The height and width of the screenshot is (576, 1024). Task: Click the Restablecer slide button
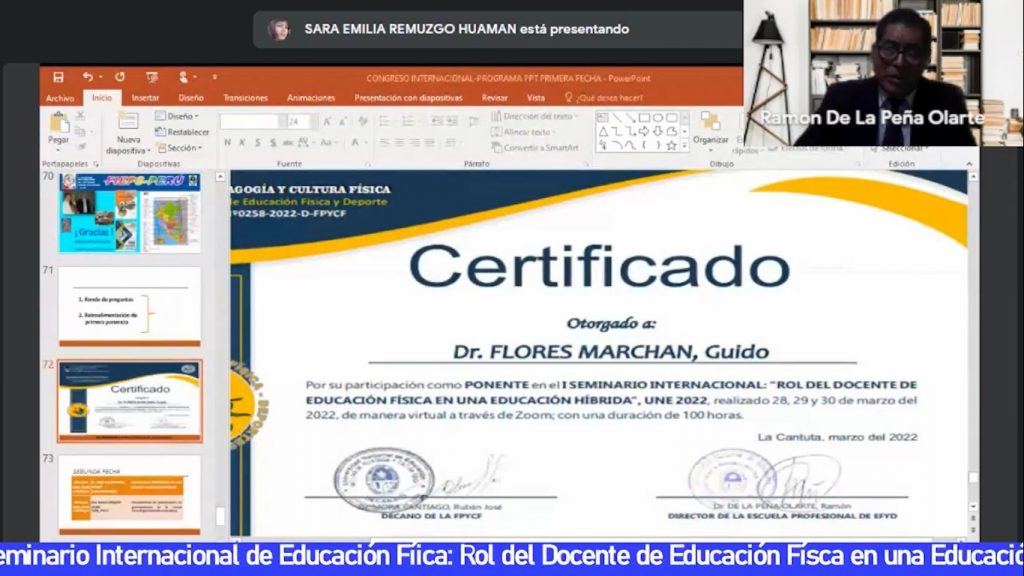pos(182,132)
